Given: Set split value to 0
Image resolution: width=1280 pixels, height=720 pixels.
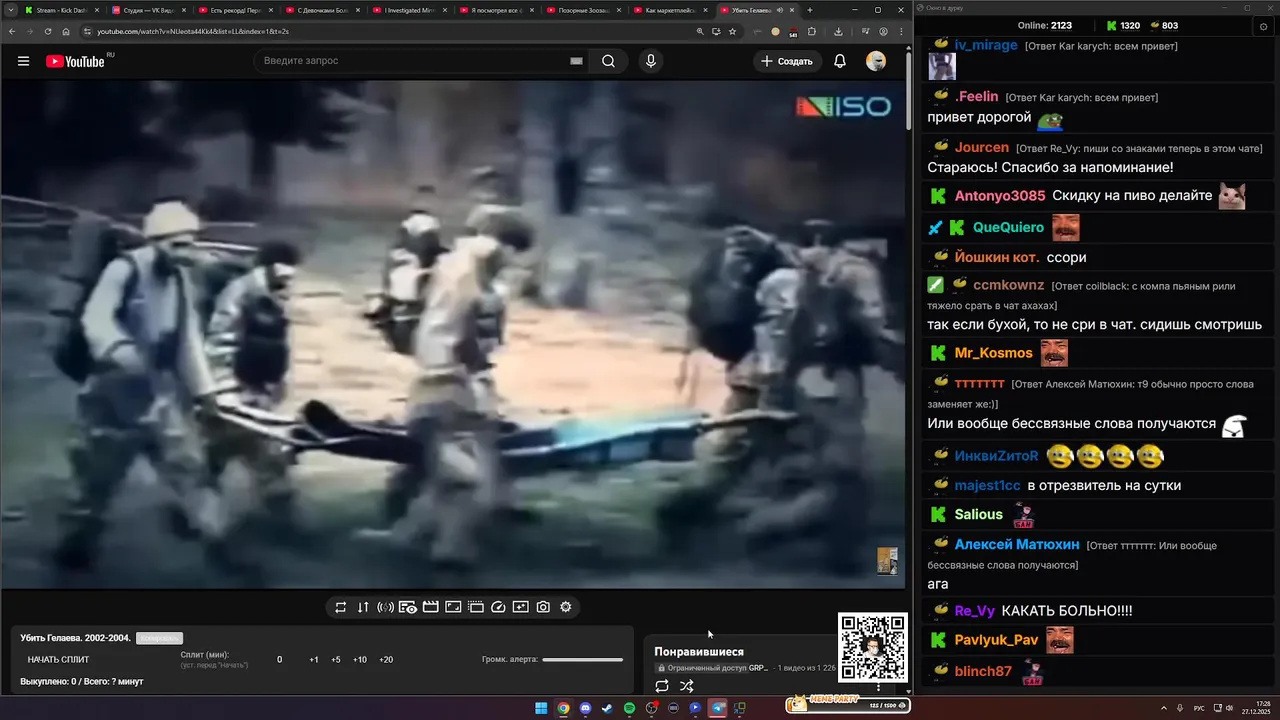Looking at the screenshot, I should 279,660.
